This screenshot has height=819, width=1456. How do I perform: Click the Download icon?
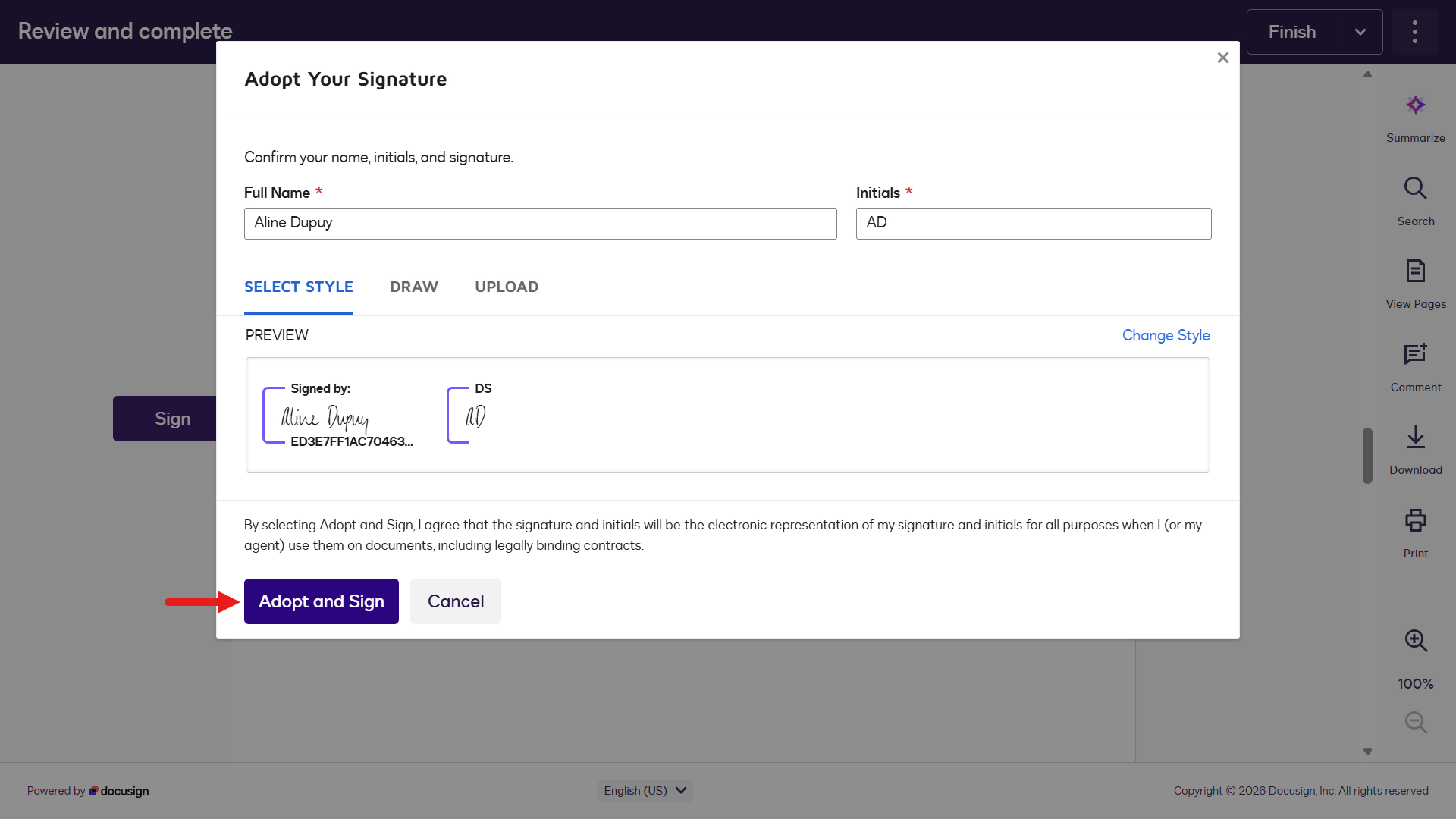1415,437
